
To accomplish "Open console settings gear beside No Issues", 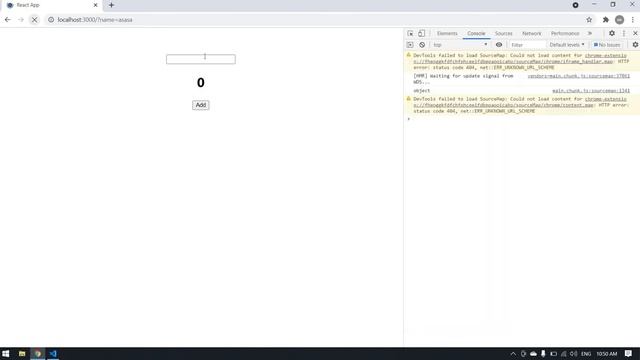I will (635, 45).
